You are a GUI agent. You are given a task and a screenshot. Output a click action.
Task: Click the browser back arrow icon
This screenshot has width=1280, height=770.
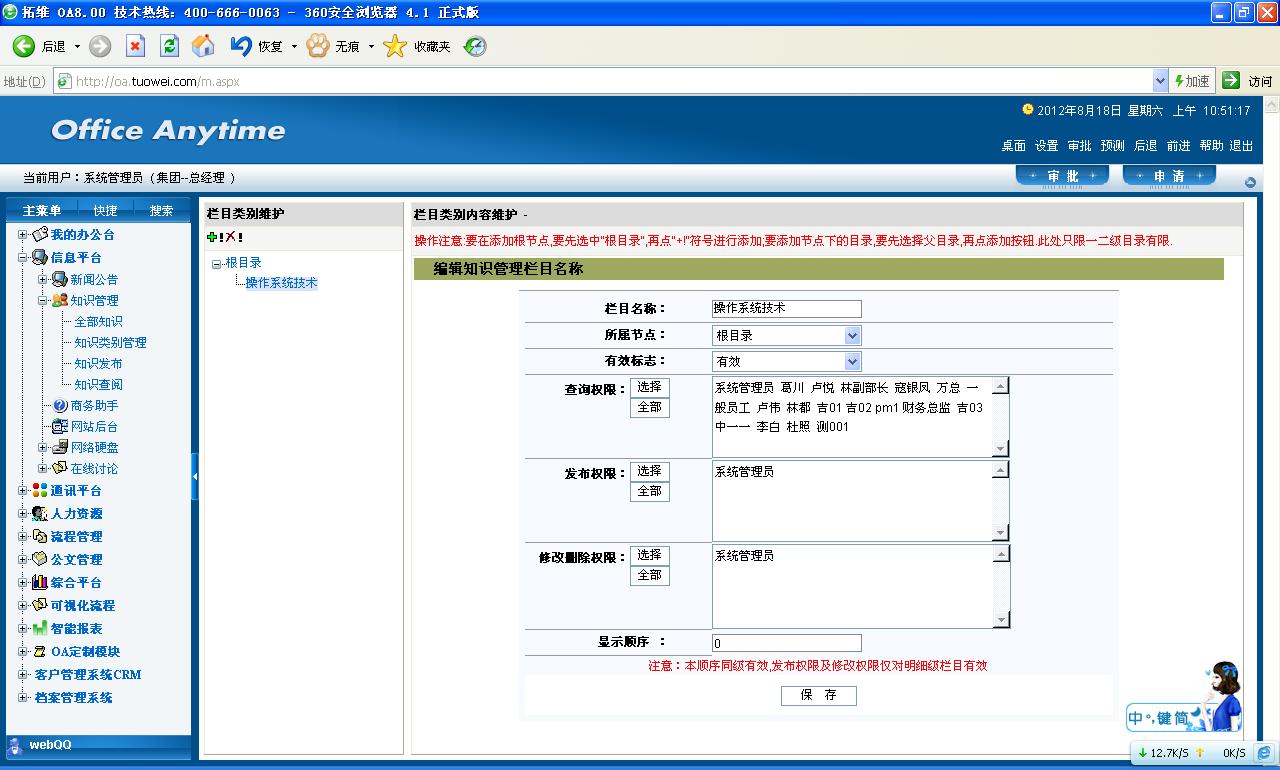(x=24, y=46)
